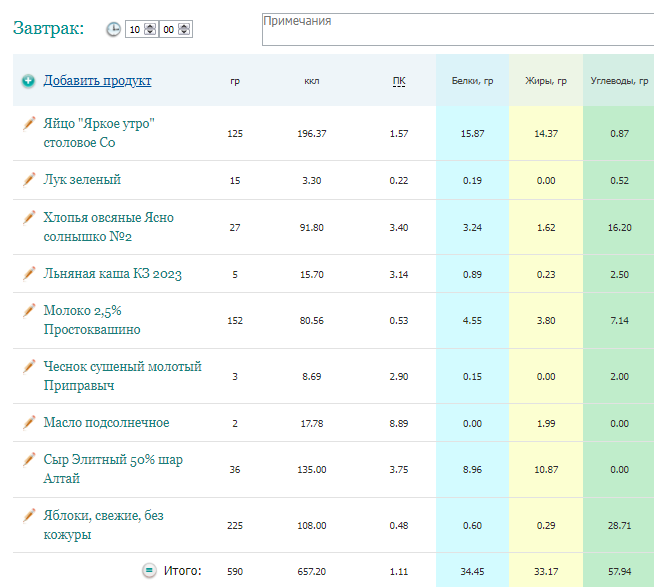Click the green plus add-product icon
The image size is (654, 587).
(28, 81)
